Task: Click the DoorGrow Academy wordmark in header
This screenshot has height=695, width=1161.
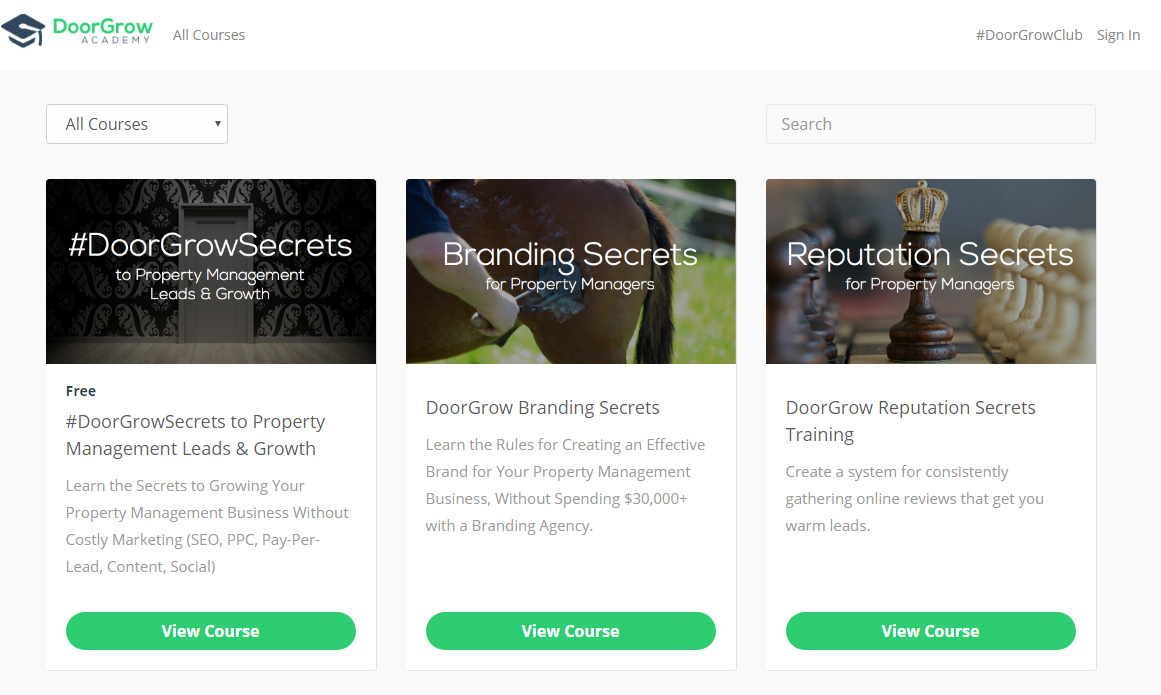Action: pyautogui.click(x=102, y=31)
